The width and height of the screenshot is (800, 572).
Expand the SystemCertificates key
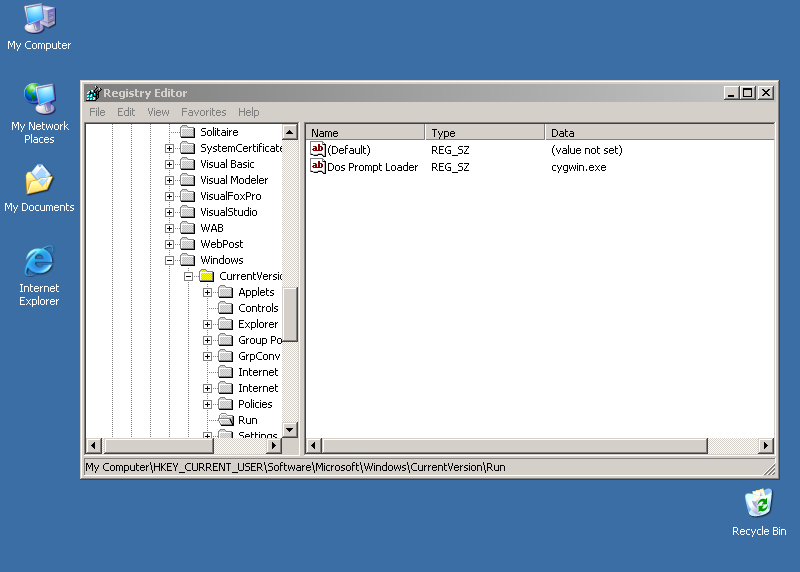coord(169,148)
